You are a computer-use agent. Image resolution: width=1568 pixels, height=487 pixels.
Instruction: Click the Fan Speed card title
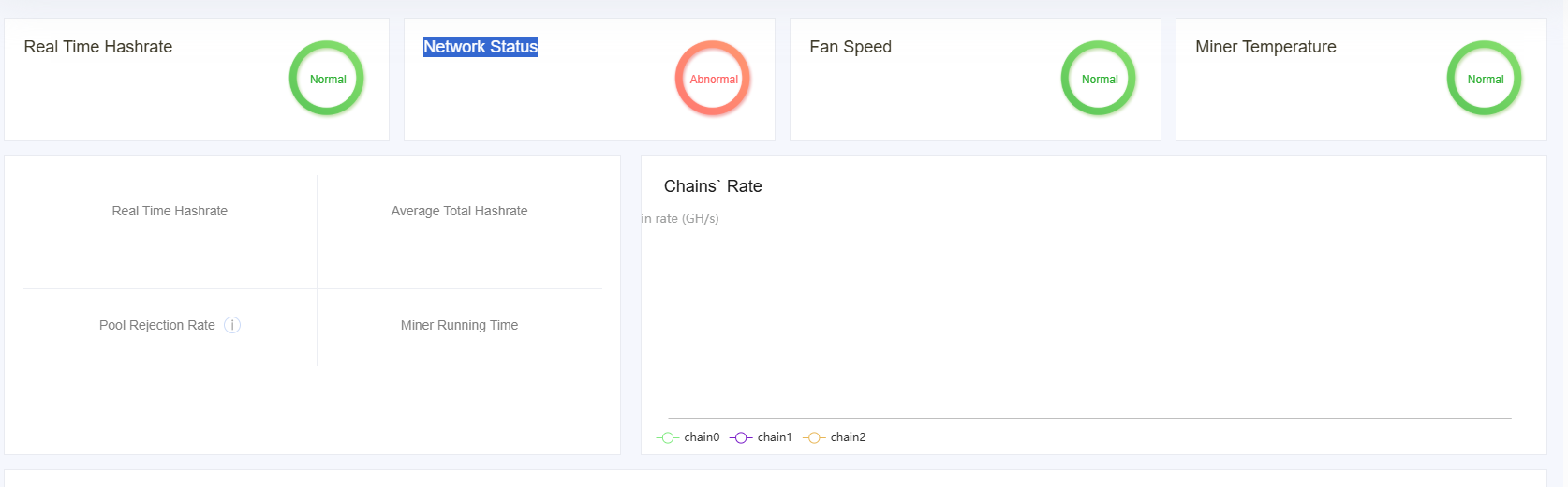point(851,47)
